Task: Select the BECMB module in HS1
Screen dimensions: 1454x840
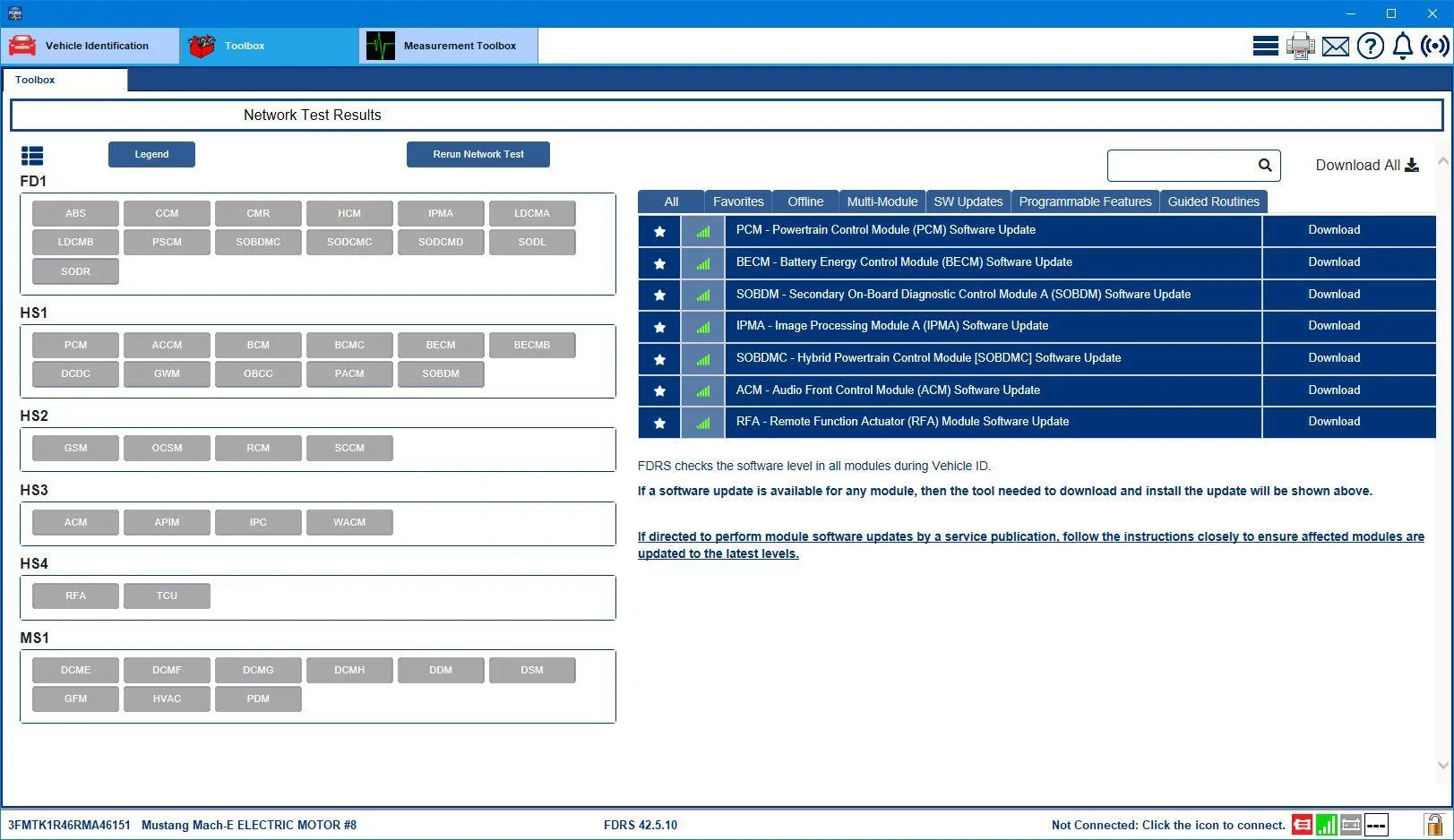Action: (532, 345)
